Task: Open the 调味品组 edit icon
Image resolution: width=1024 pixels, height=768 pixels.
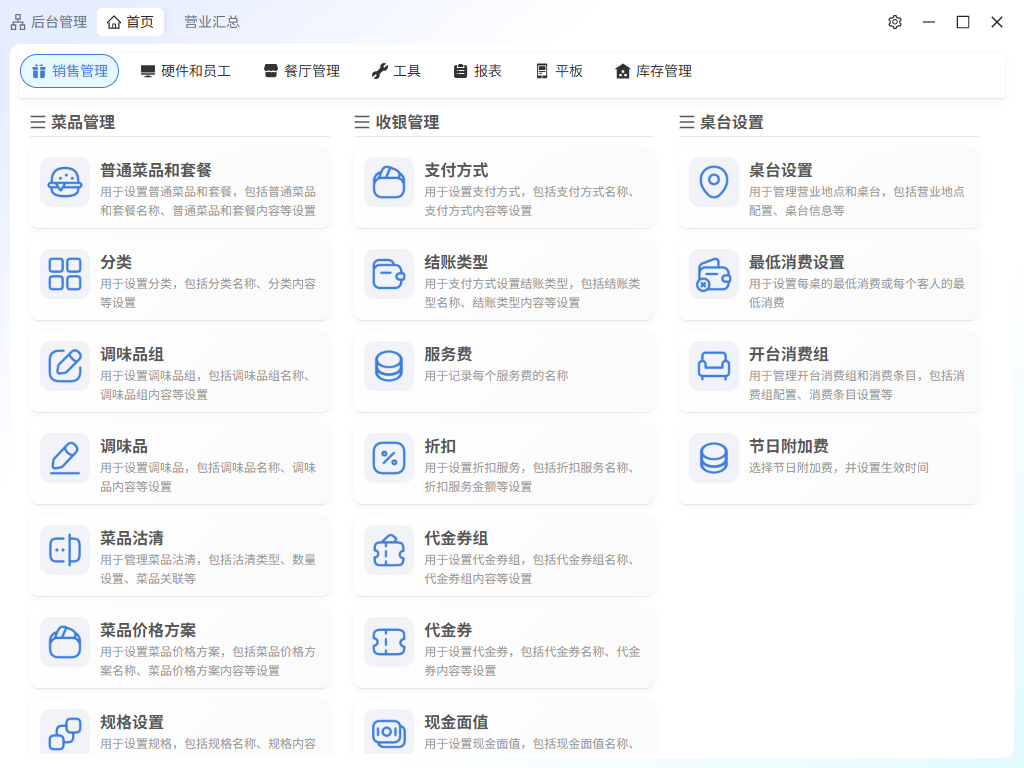Action: (65, 366)
